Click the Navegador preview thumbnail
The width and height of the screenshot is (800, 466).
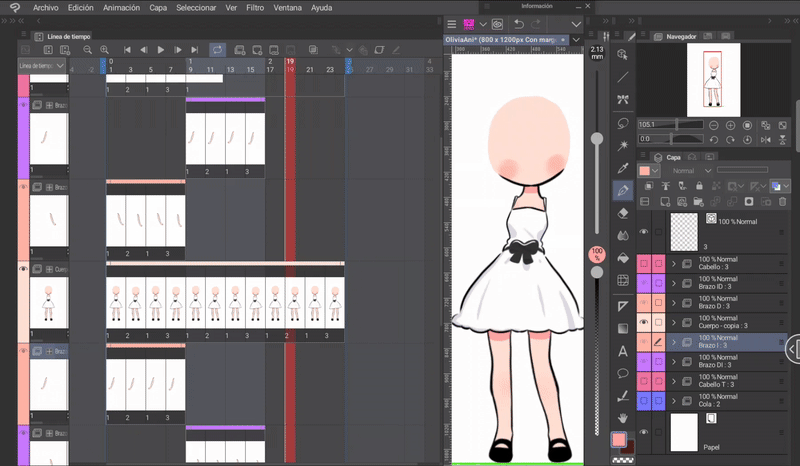(x=713, y=80)
